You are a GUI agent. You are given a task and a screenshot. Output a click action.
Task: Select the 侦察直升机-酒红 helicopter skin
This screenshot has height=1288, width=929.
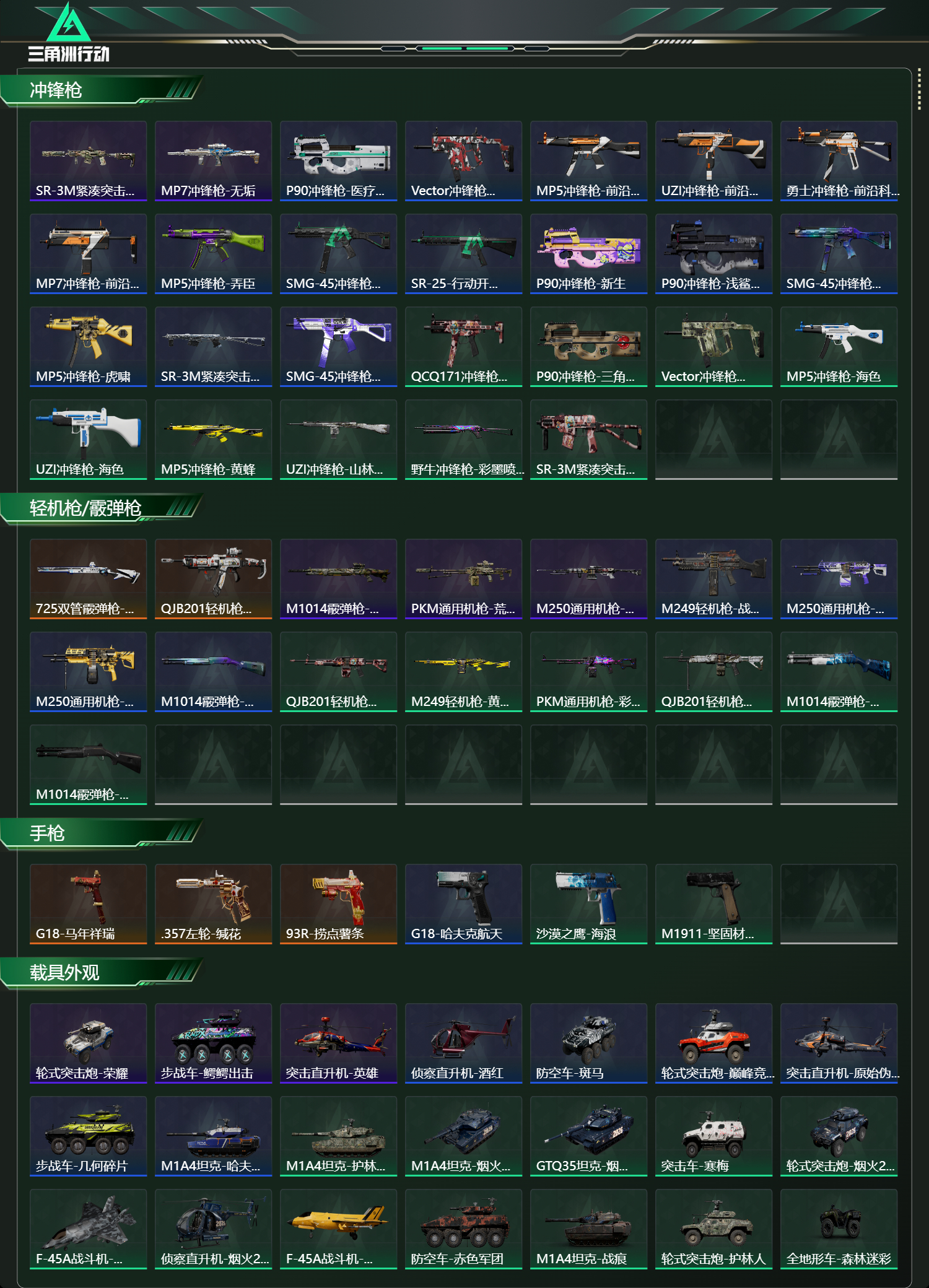pos(463,1043)
